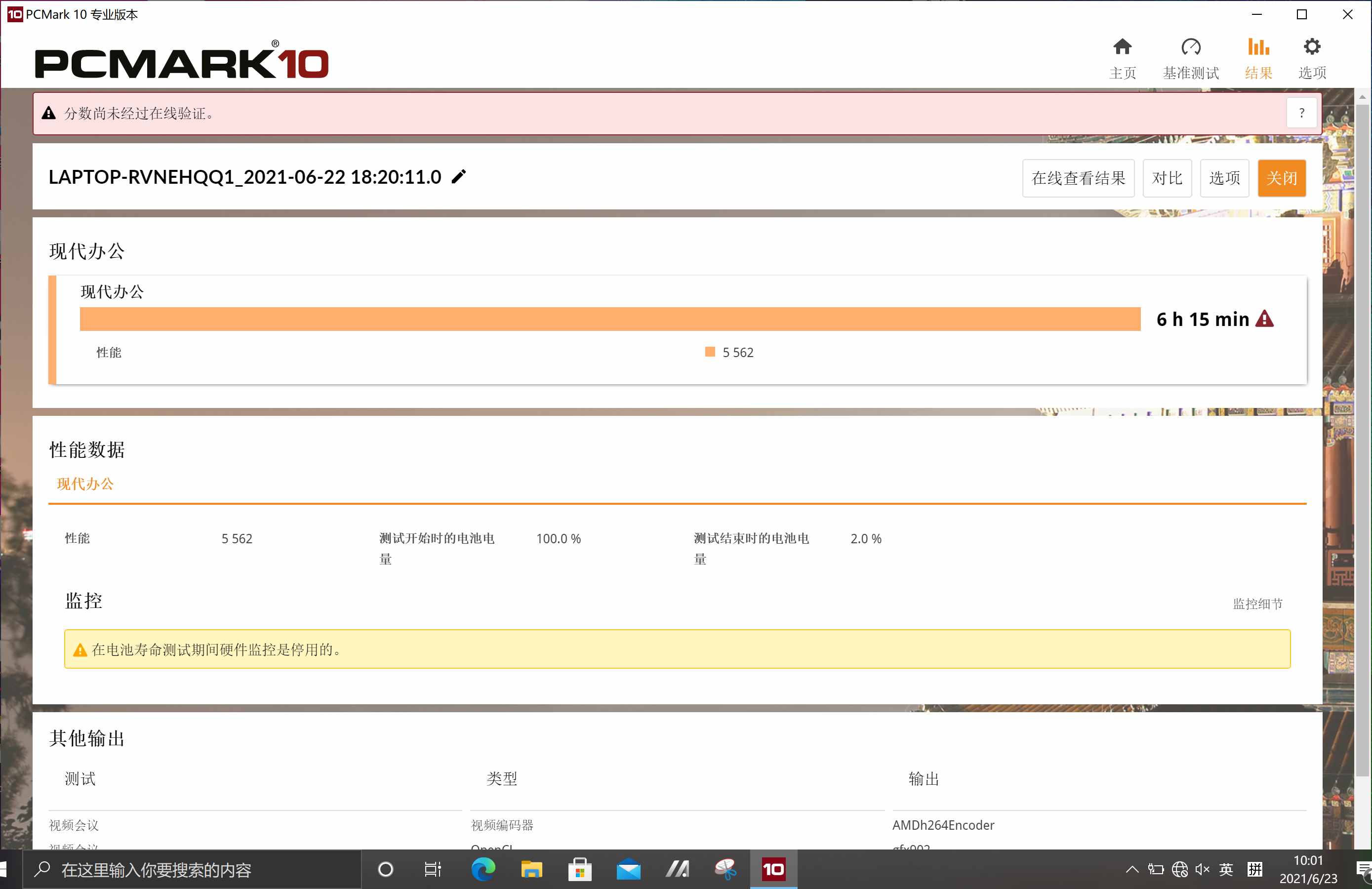
Task: Click the PCMark 10 taskbar icon
Action: [x=773, y=869]
